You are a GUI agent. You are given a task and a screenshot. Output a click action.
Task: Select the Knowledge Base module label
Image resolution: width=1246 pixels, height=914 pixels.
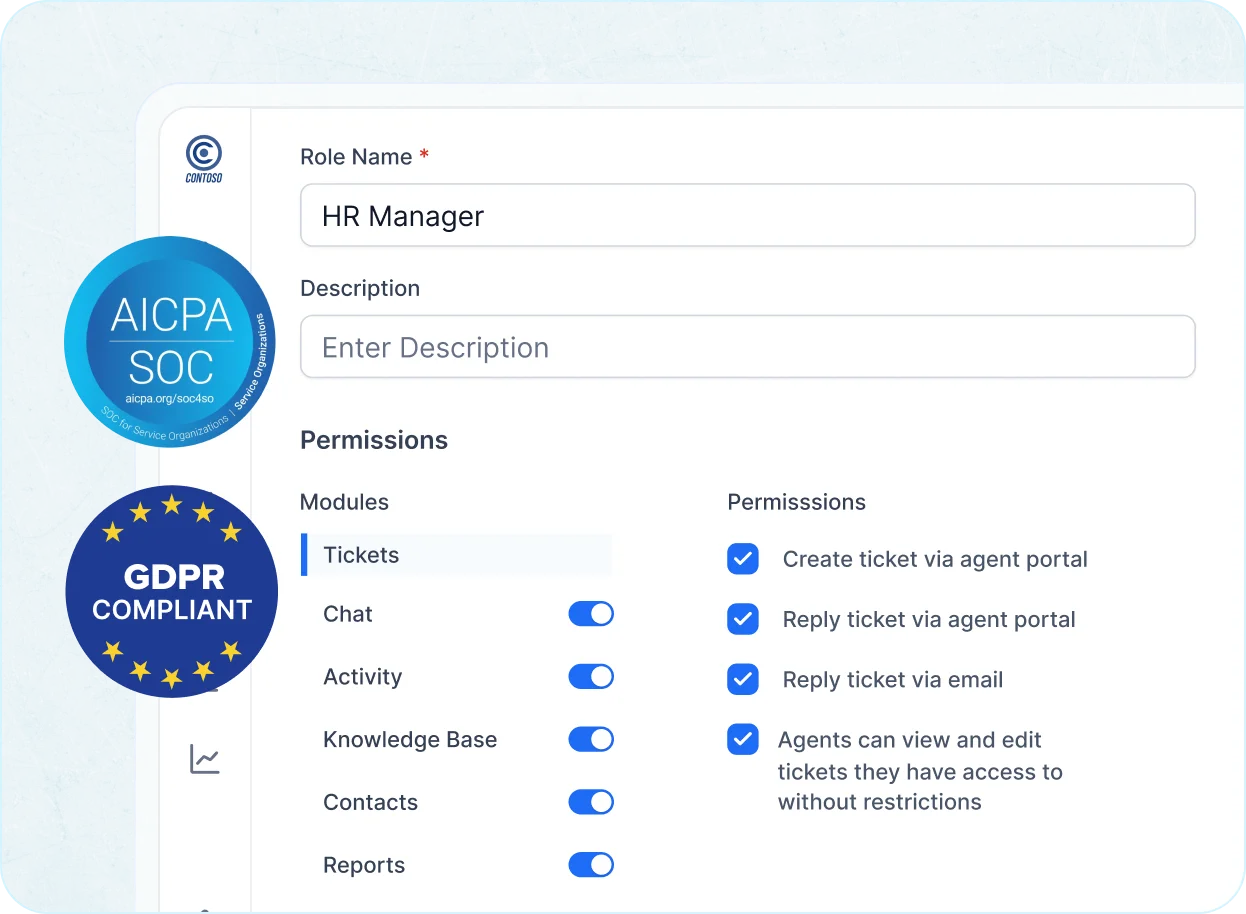click(410, 740)
